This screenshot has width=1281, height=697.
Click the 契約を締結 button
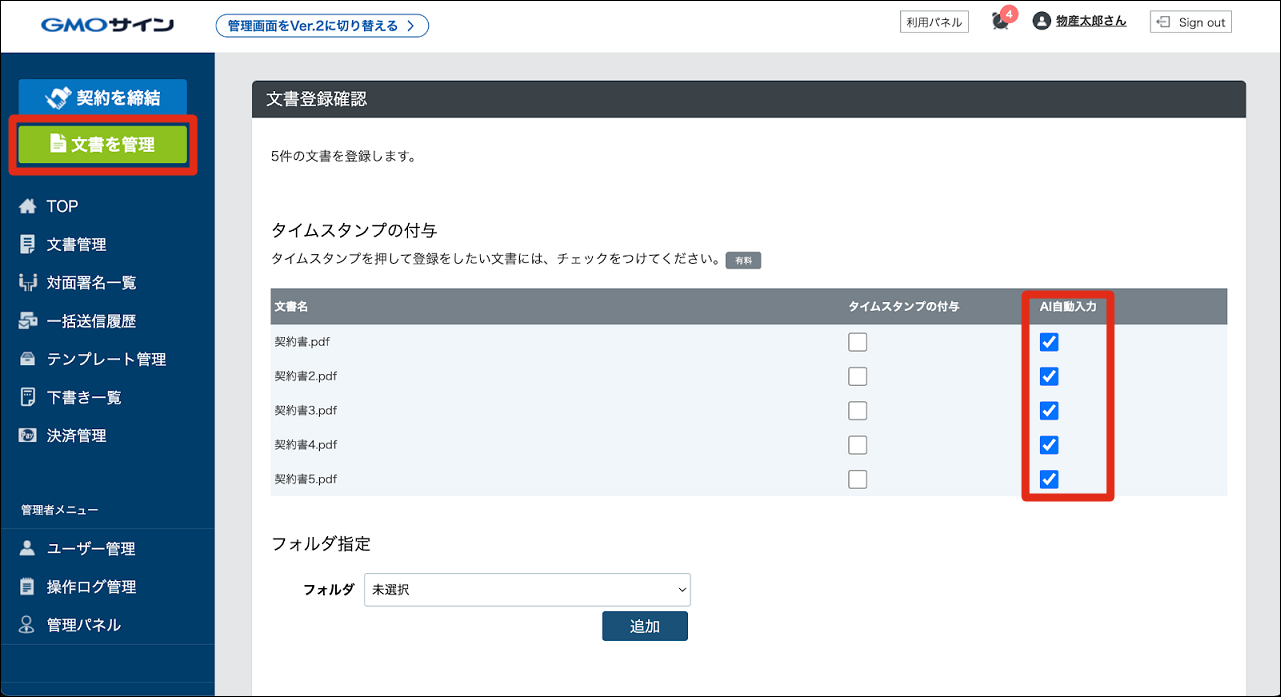(103, 98)
